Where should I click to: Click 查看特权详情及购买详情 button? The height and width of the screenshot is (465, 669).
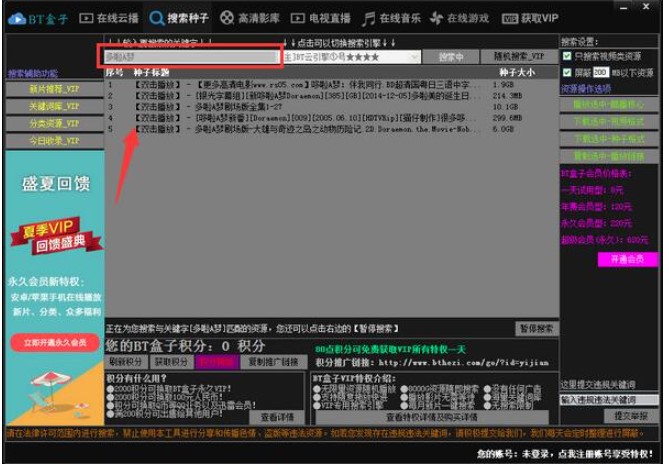click(x=431, y=417)
